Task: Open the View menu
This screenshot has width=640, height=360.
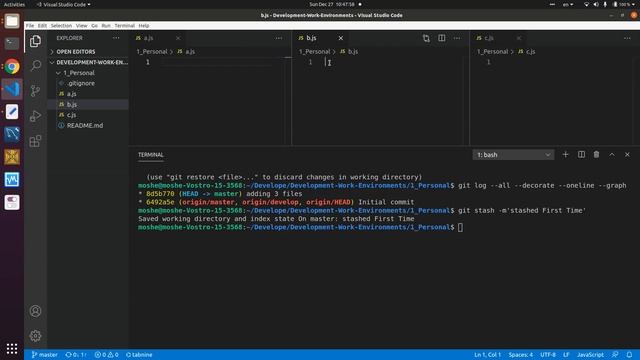Action: (x=81, y=25)
